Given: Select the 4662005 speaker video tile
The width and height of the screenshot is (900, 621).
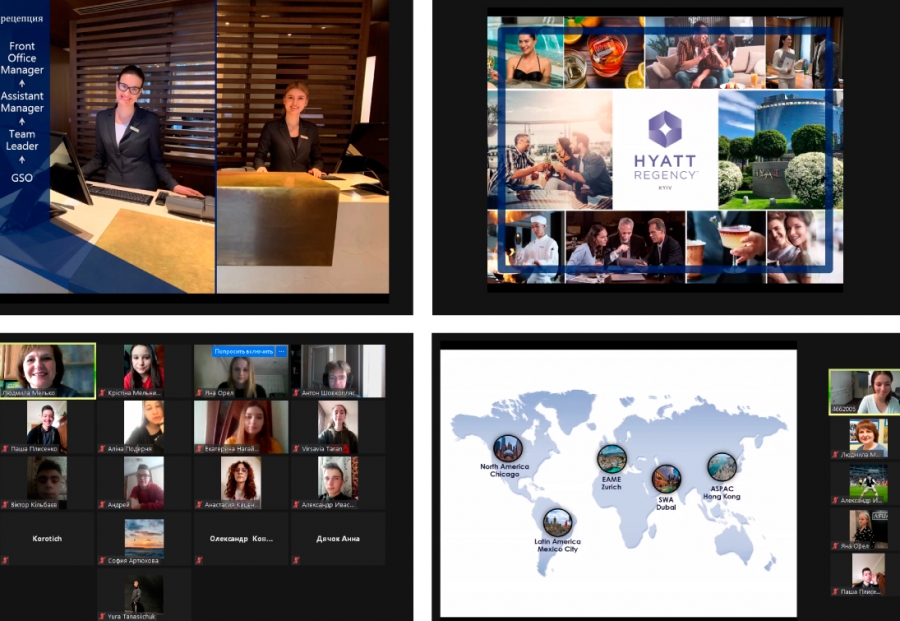Looking at the screenshot, I should tap(864, 392).
